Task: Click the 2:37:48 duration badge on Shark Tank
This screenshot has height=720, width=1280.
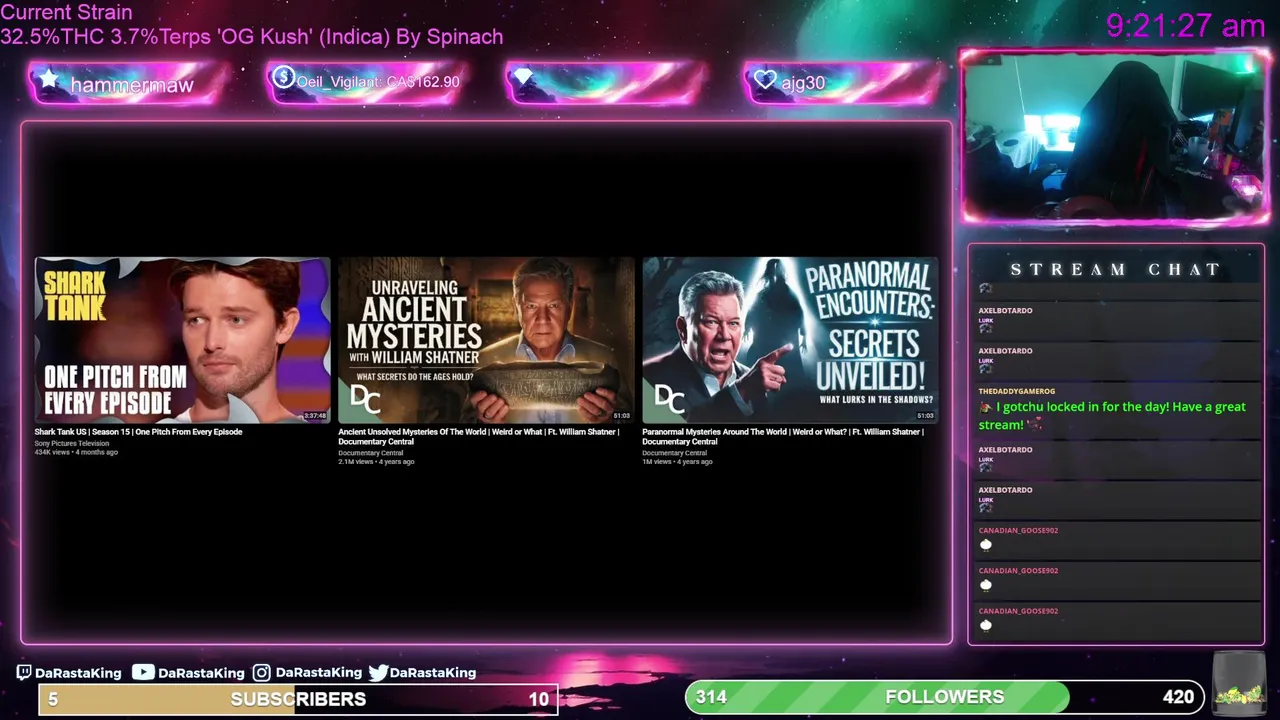Action: (x=315, y=416)
